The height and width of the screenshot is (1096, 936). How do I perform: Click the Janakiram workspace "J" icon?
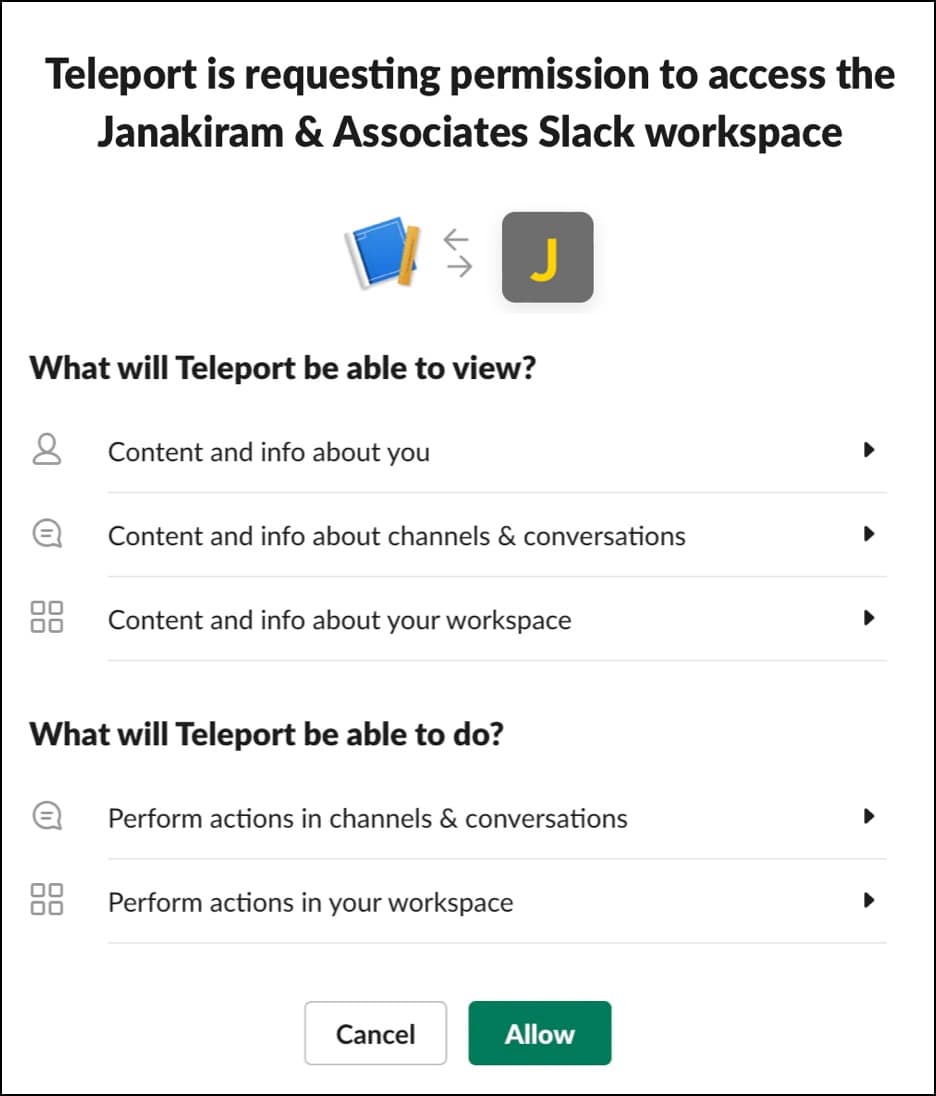tap(546, 256)
